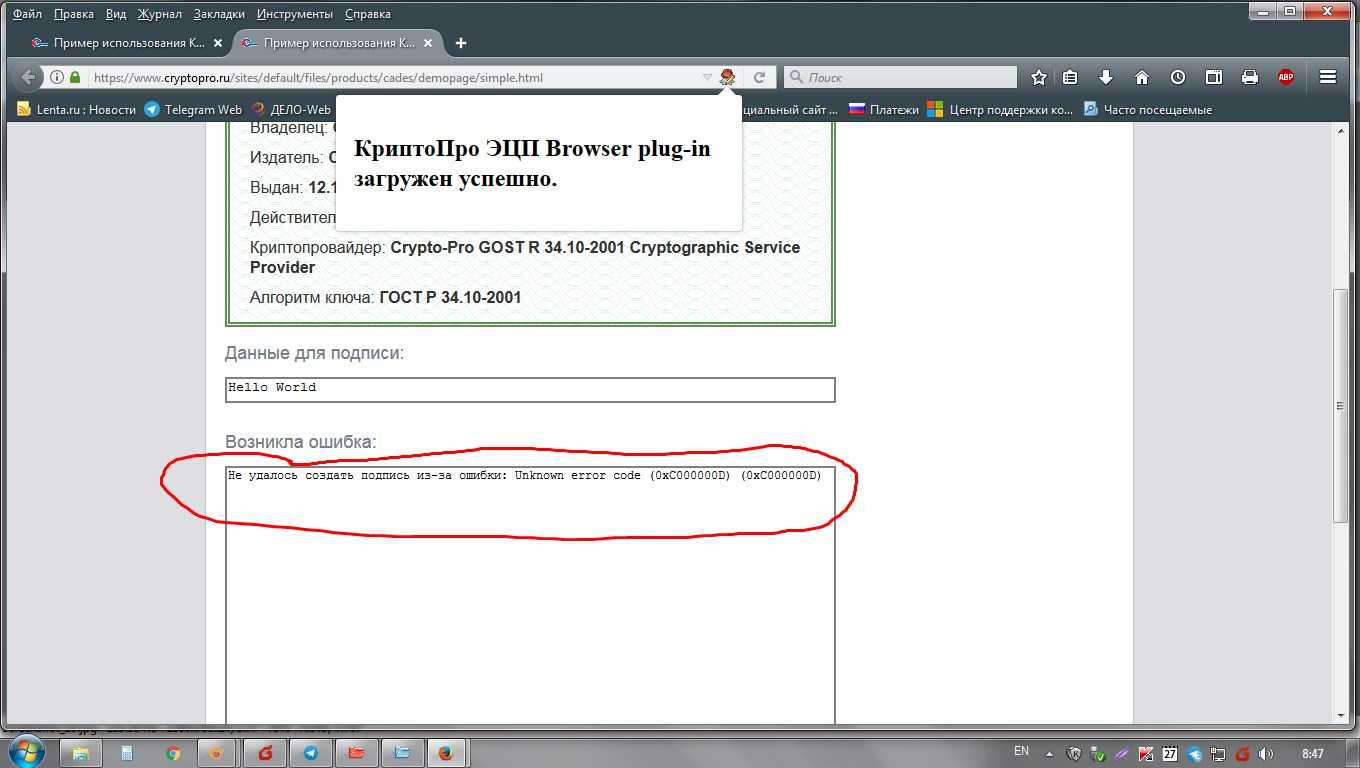Reload the current page
The height and width of the screenshot is (768, 1360).
coord(759,77)
